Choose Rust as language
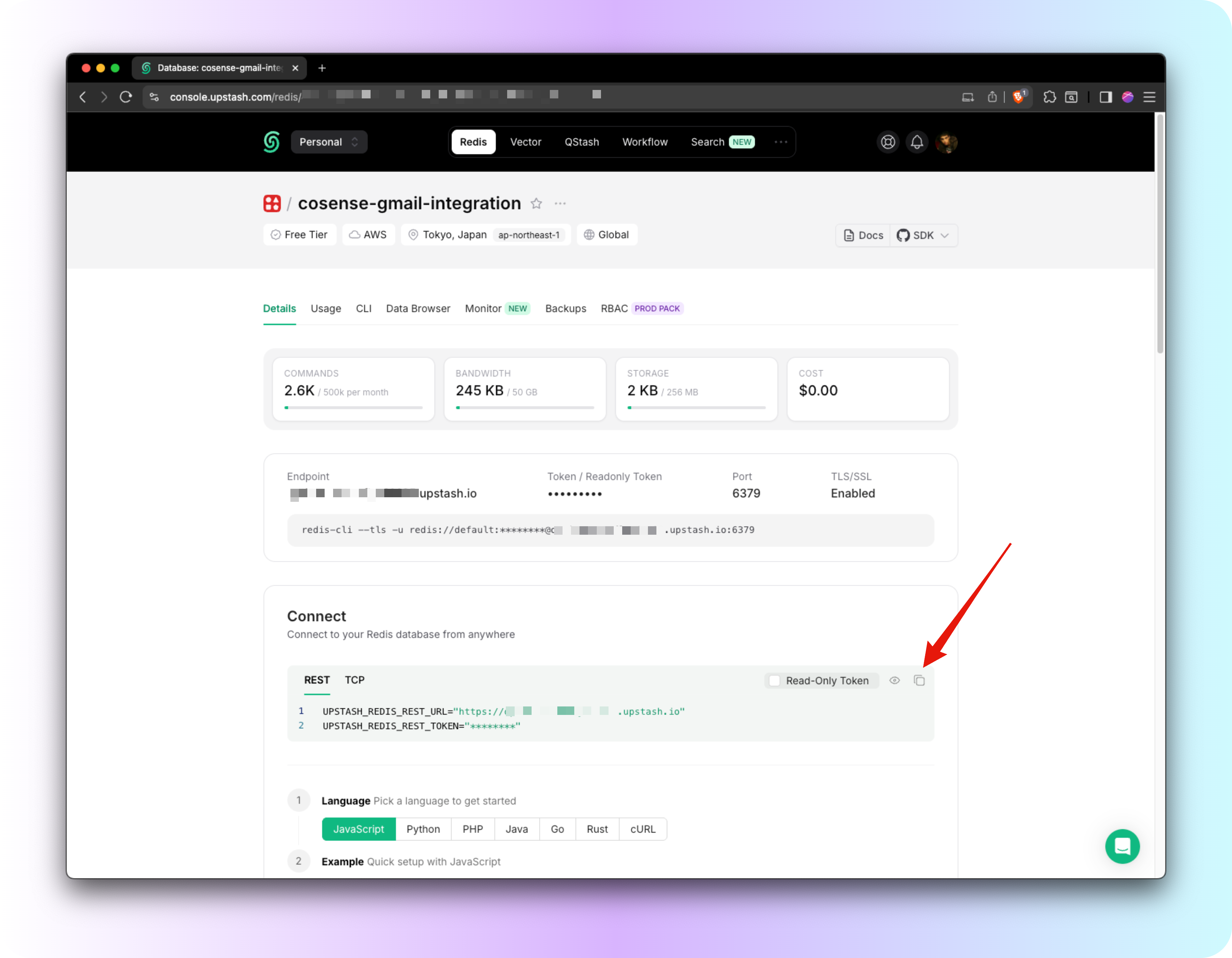The width and height of the screenshot is (1232, 958). coord(597,829)
